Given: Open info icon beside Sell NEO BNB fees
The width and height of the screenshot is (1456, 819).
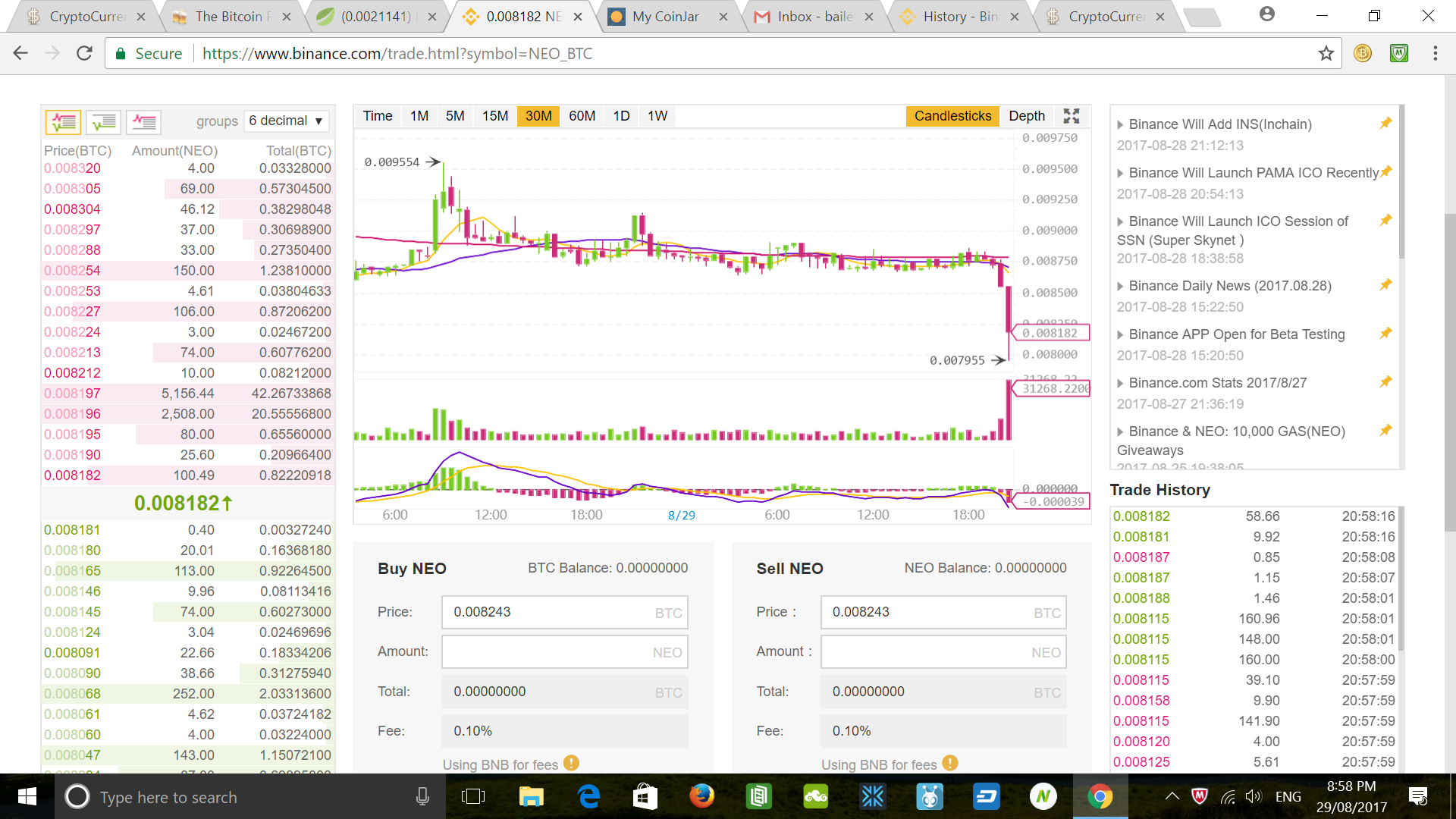Looking at the screenshot, I should 949,763.
